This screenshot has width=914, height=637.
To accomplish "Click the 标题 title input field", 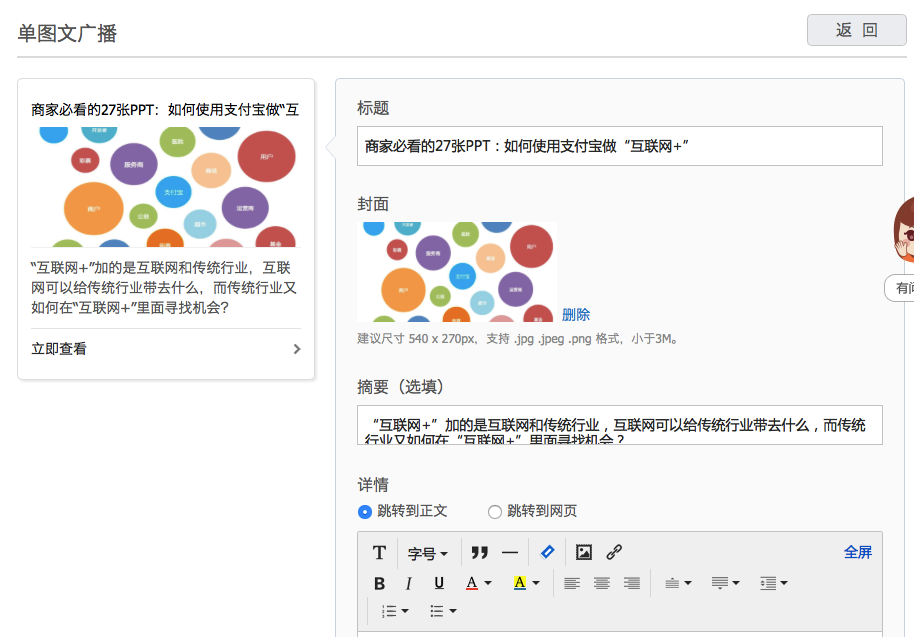I will (620, 146).
